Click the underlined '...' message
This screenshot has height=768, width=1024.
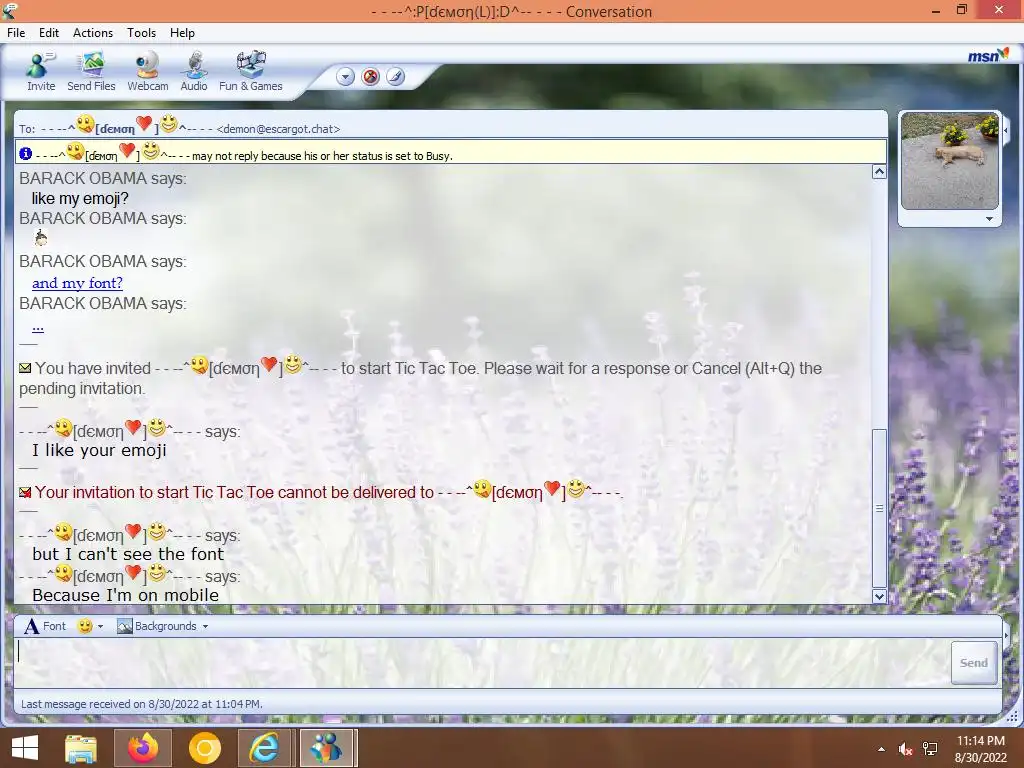[x=38, y=326]
